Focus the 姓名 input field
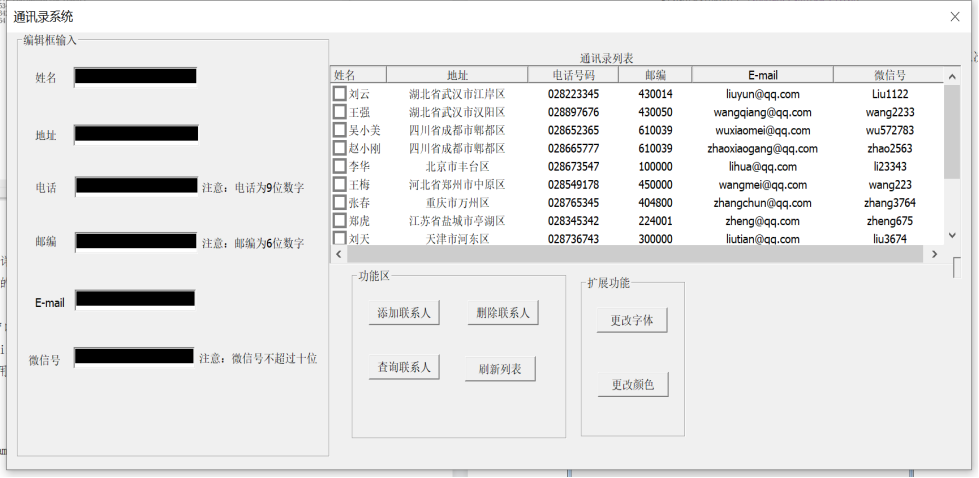 click(x=135, y=77)
